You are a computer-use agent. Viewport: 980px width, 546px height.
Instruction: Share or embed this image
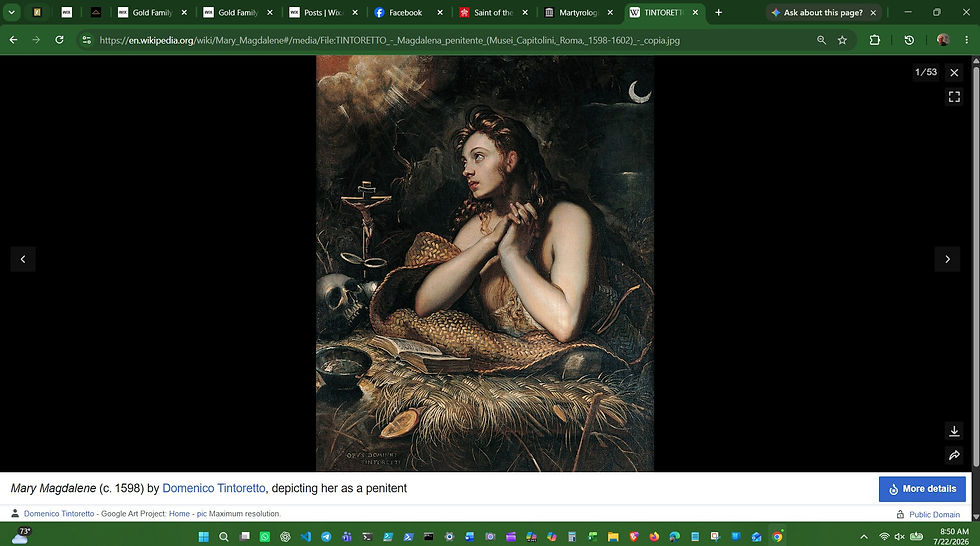(x=954, y=455)
